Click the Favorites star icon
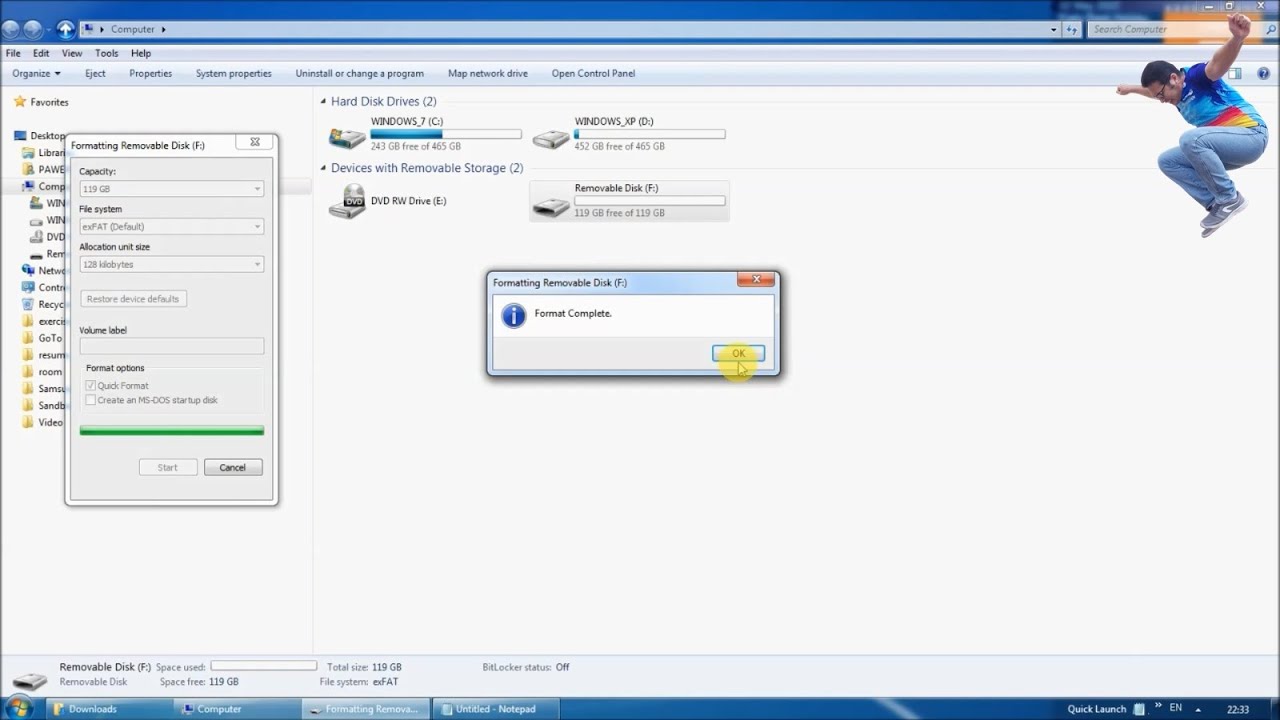Viewport: 1280px width, 720px height. point(20,102)
